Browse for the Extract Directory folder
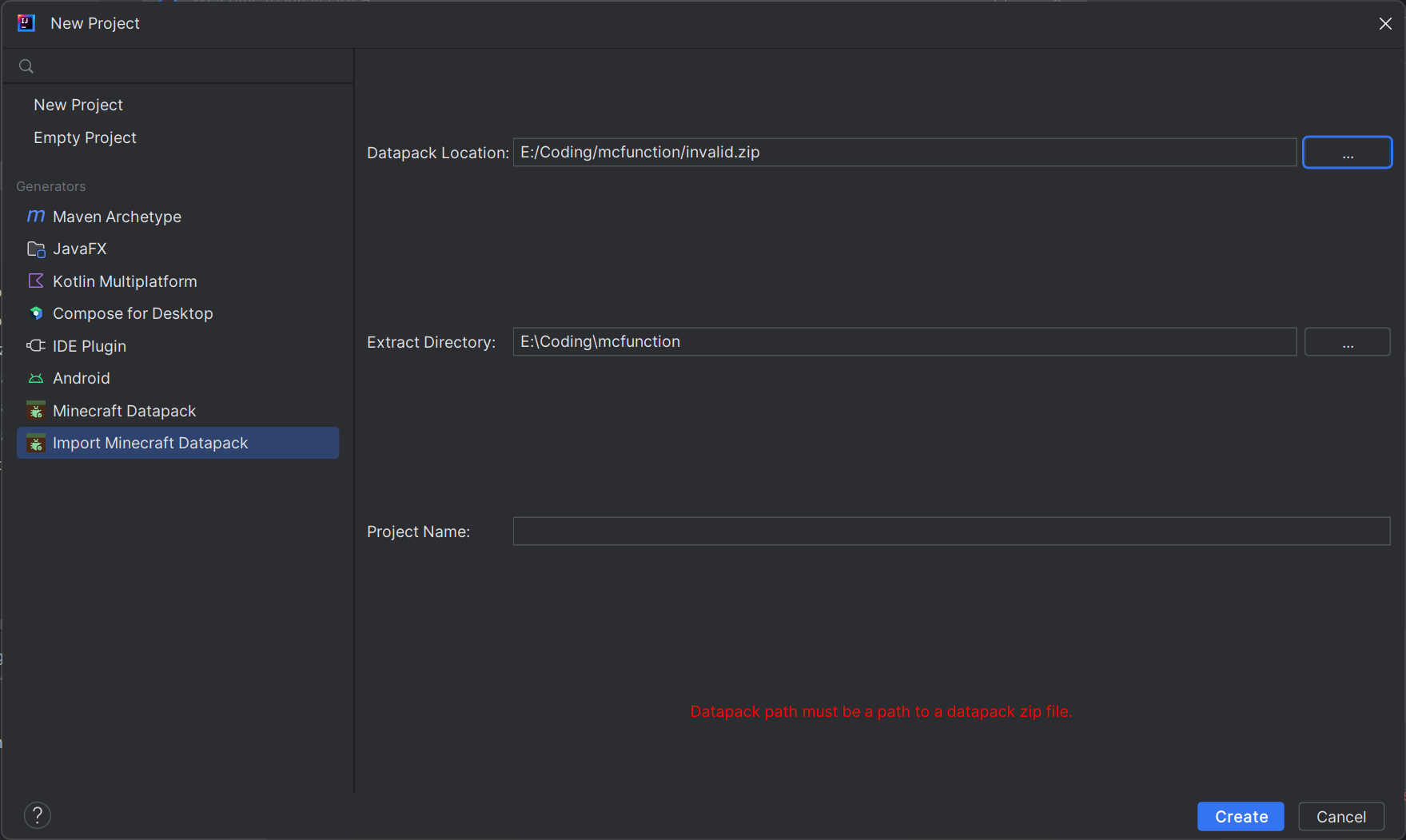The image size is (1406, 840). (1348, 342)
